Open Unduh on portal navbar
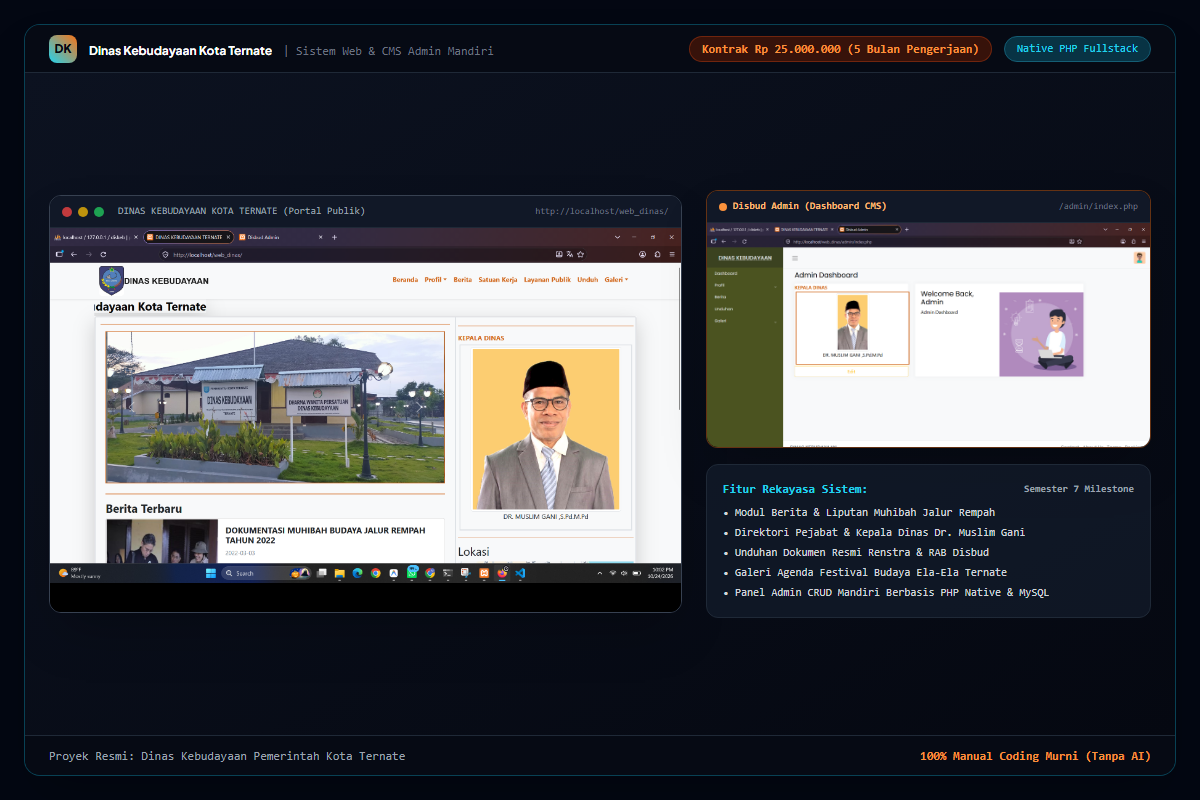This screenshot has height=800, width=1200. click(587, 280)
